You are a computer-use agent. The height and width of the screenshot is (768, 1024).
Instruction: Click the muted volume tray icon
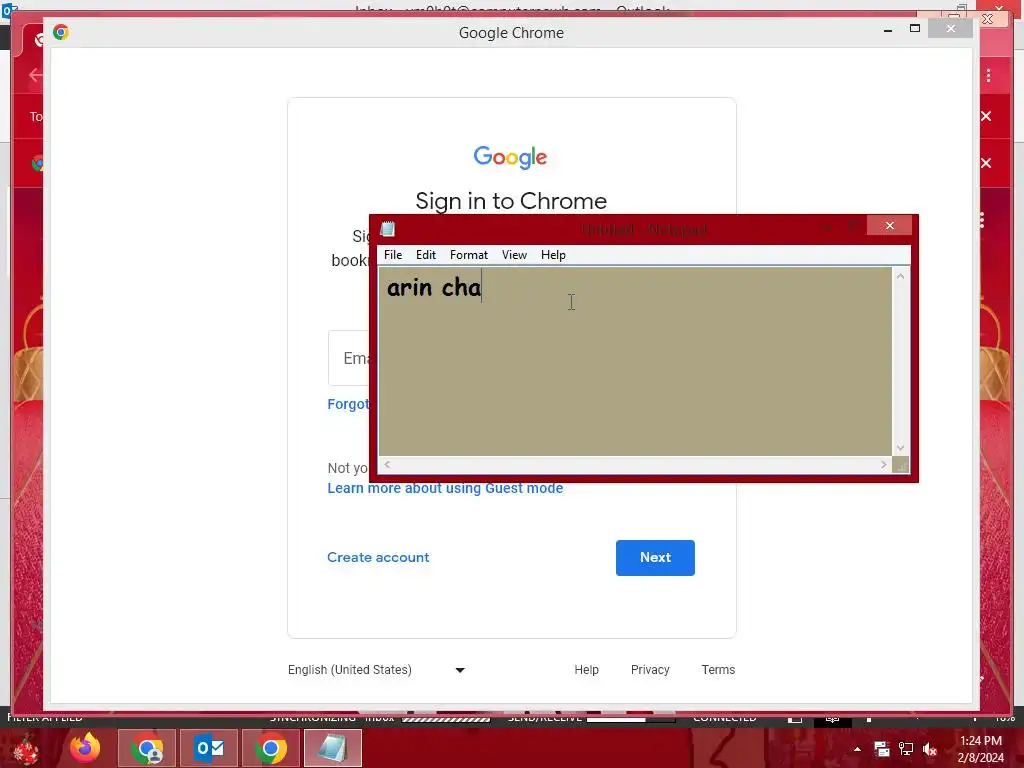tap(930, 749)
